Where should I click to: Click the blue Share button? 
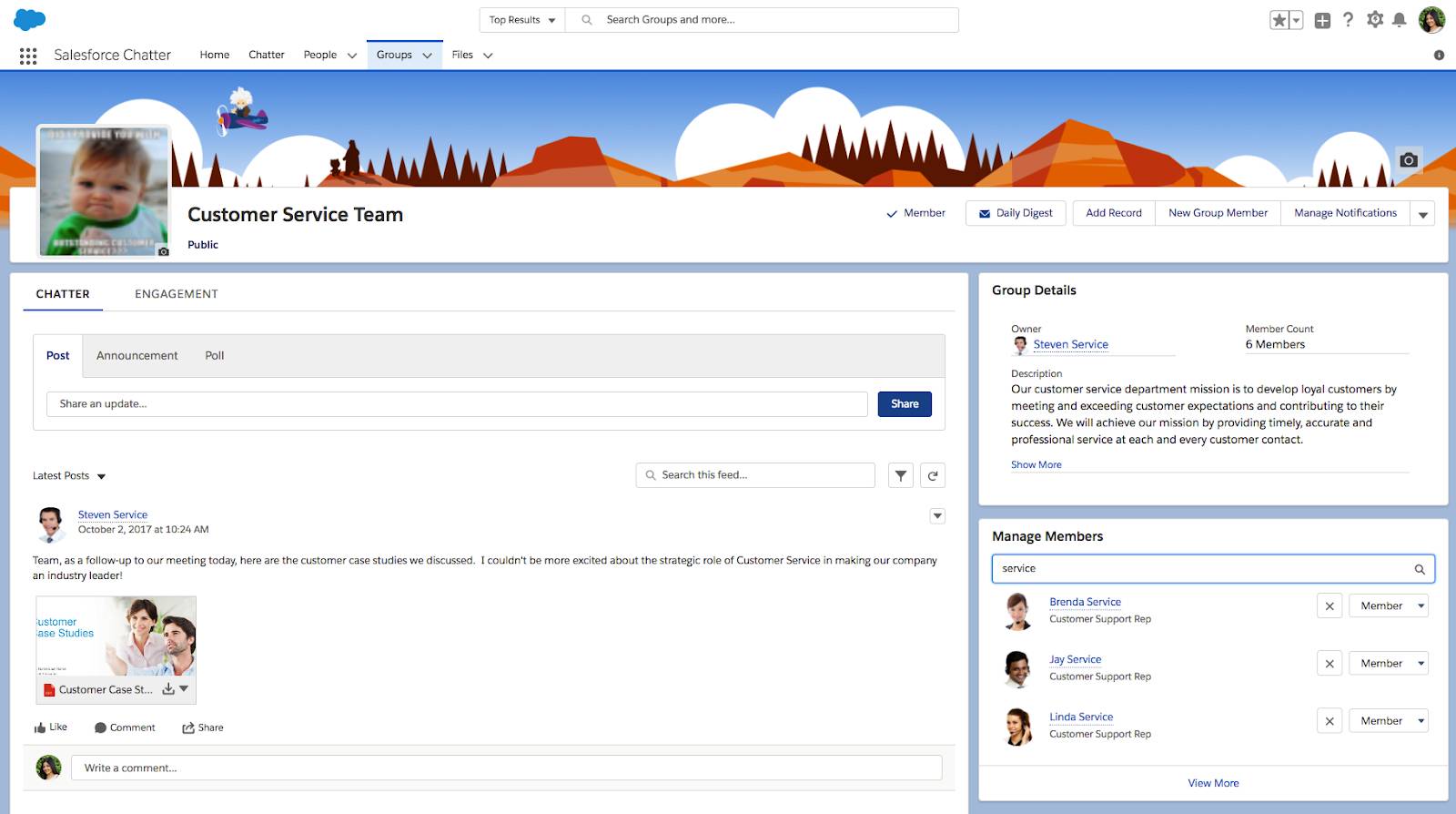pos(905,404)
